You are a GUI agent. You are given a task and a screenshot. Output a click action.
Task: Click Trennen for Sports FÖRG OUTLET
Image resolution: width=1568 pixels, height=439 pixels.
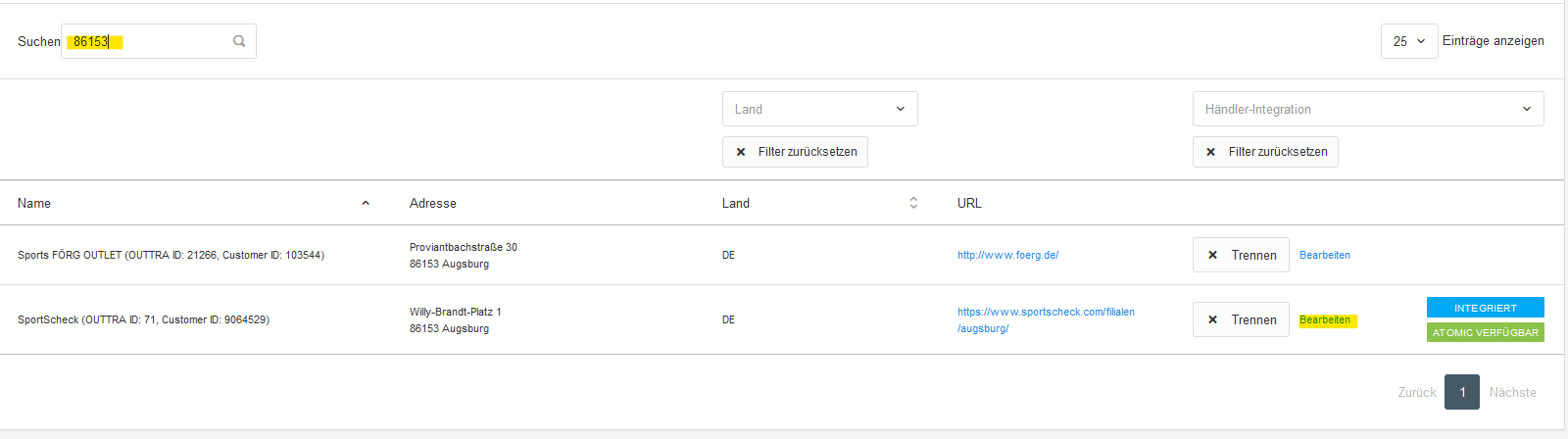(x=1241, y=255)
